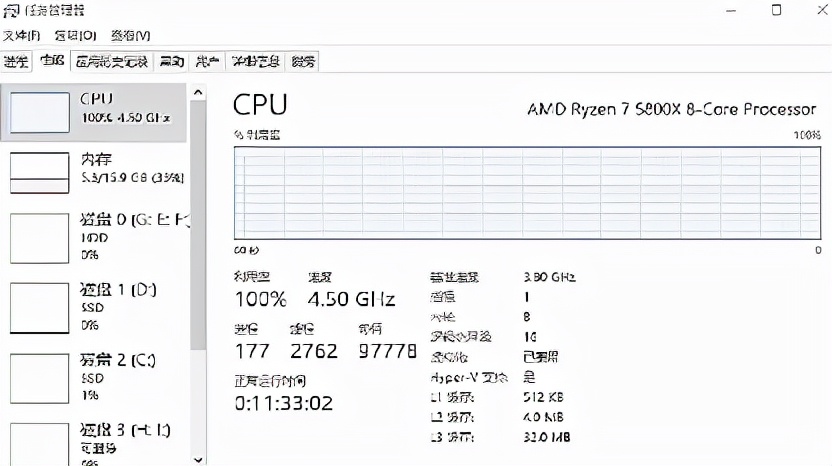Switch to the App history tab
This screenshot has height=466, width=832.
(111, 62)
